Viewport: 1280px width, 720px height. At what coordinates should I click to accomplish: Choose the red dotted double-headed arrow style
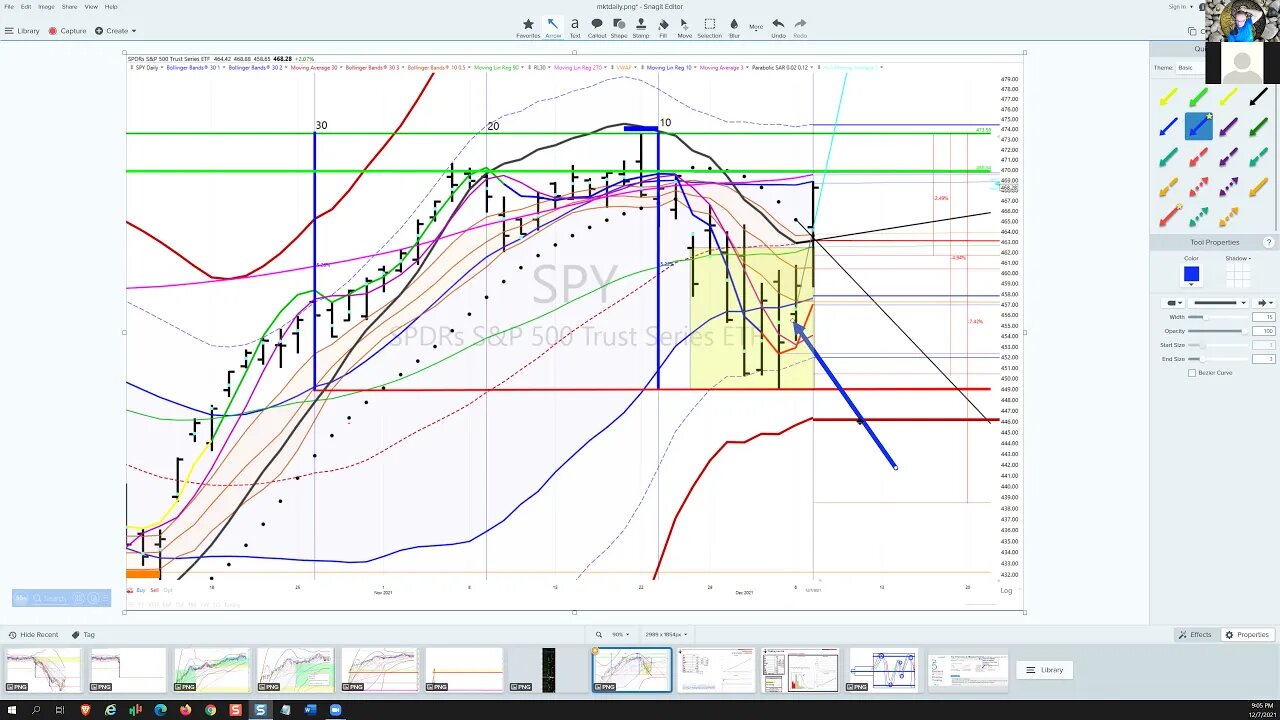coord(1198,187)
